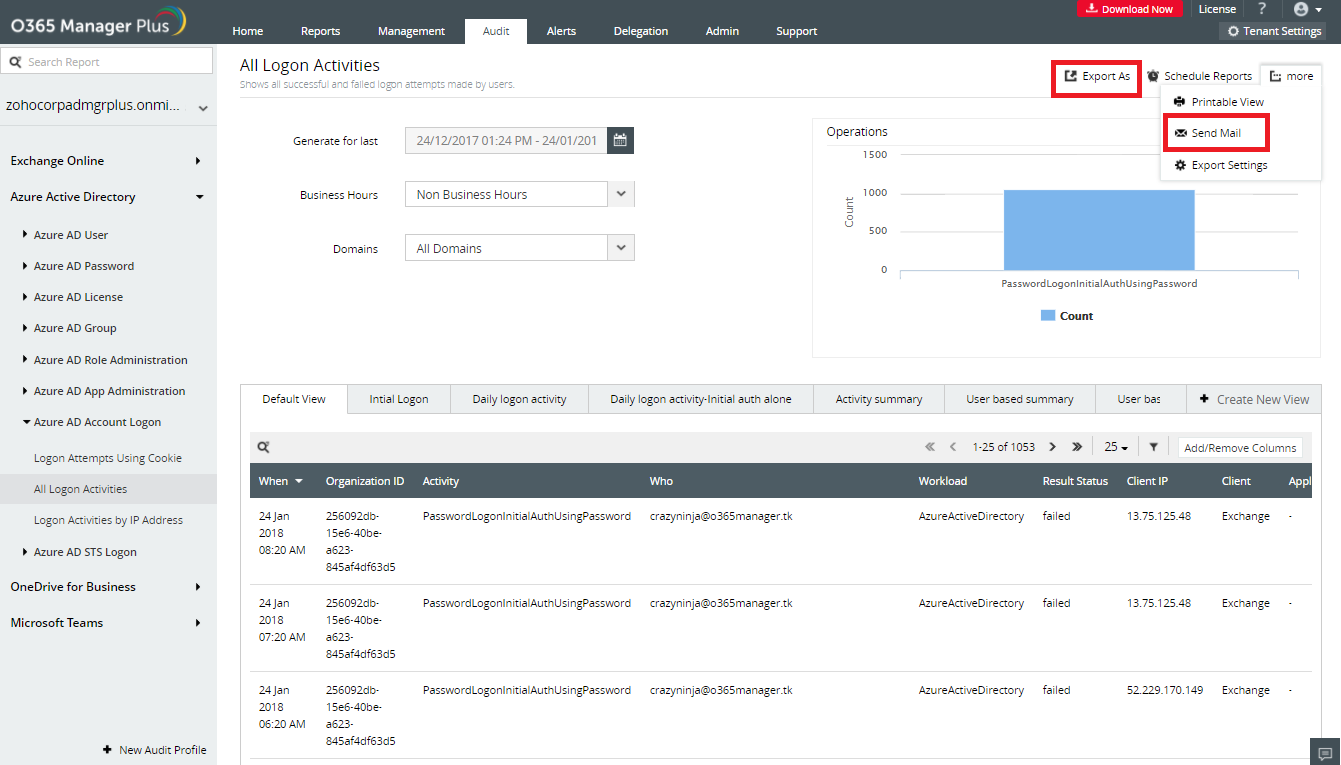The width and height of the screenshot is (1341, 765).
Task: Click the search icon in the table toolbar
Action: pos(264,448)
